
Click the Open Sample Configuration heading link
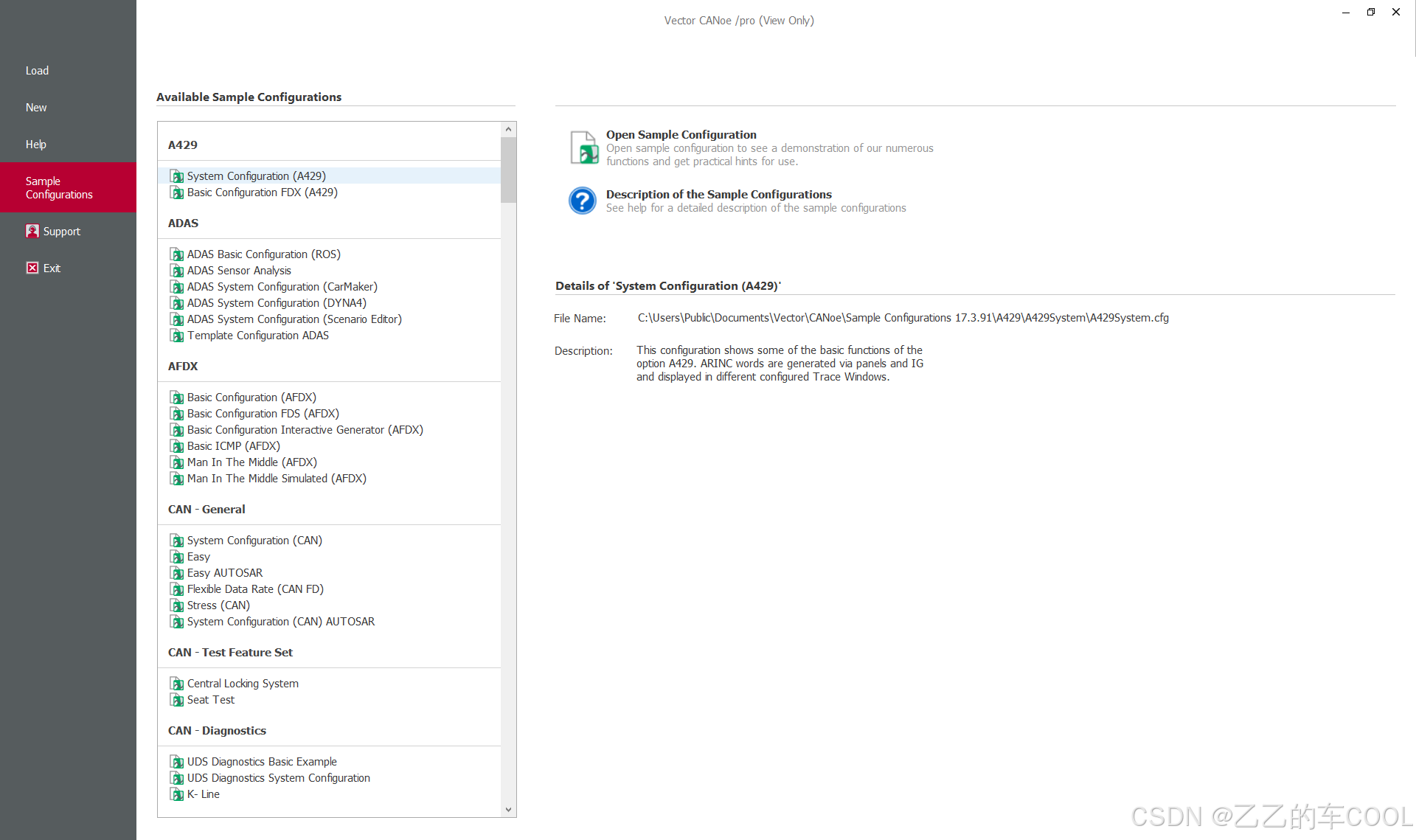pos(681,135)
